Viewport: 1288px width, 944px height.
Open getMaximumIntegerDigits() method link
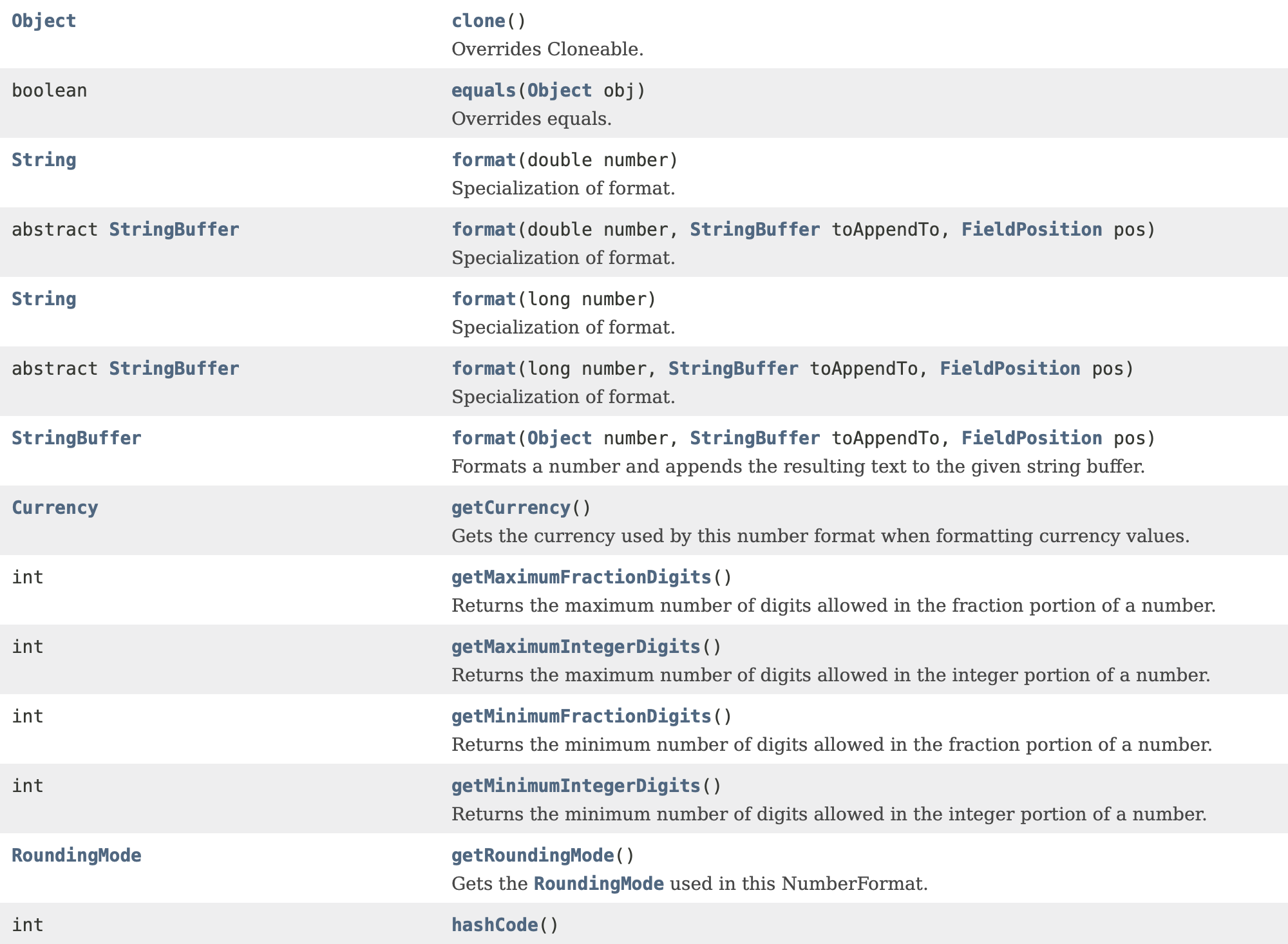[575, 647]
